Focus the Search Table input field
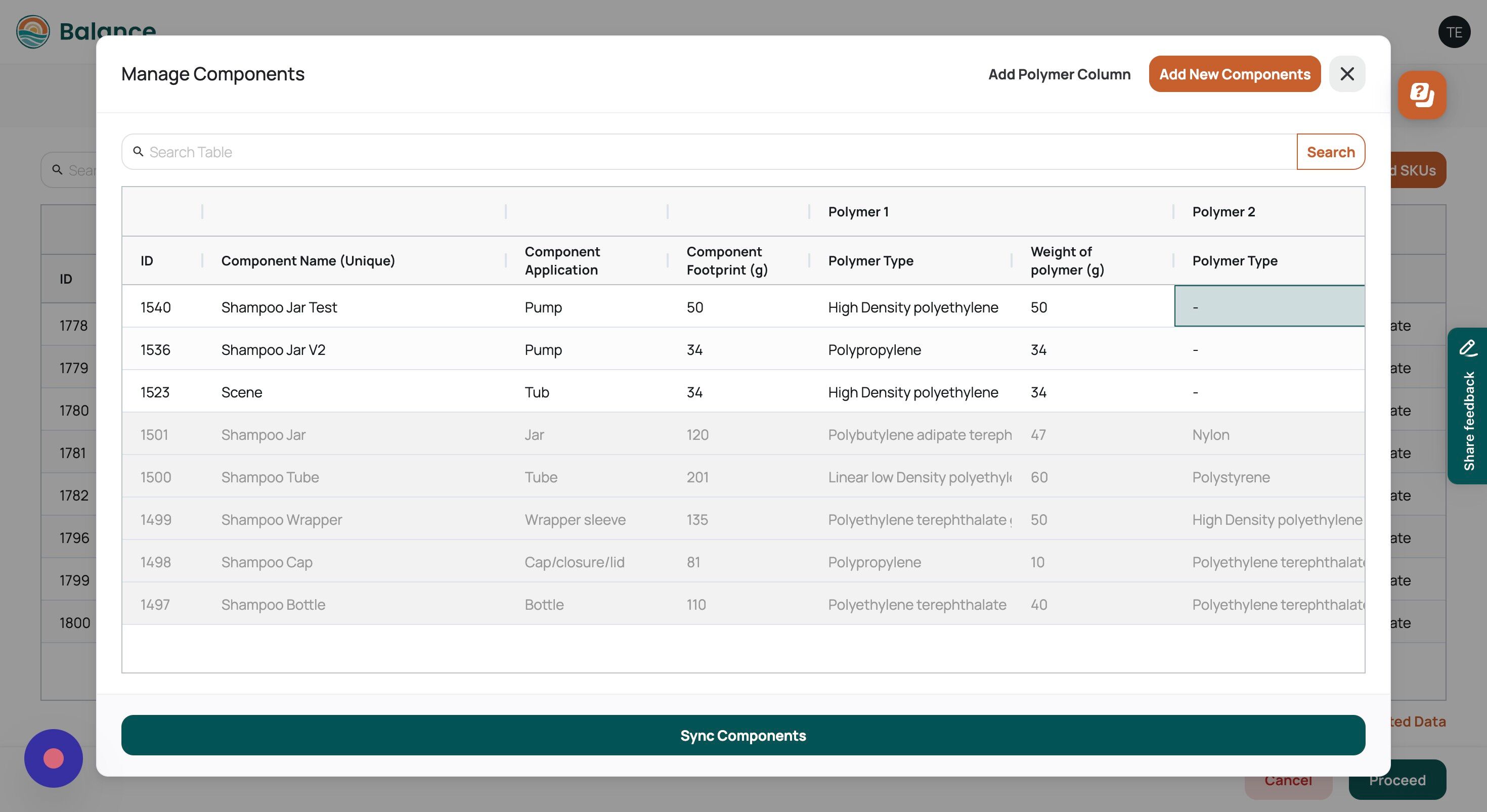 coord(709,152)
